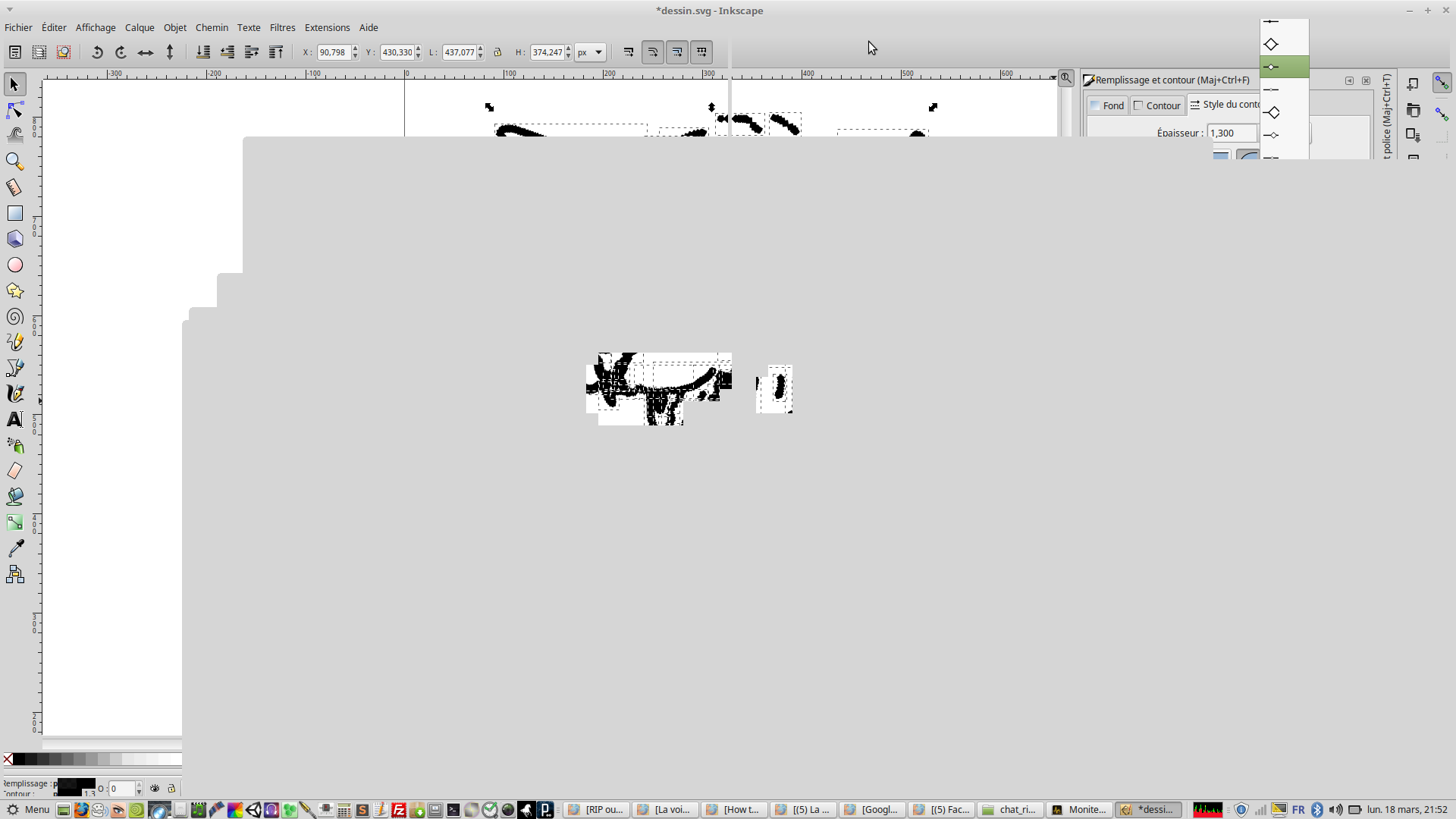Toggle snapping button at top right
The width and height of the screenshot is (1456, 819).
[1442, 83]
